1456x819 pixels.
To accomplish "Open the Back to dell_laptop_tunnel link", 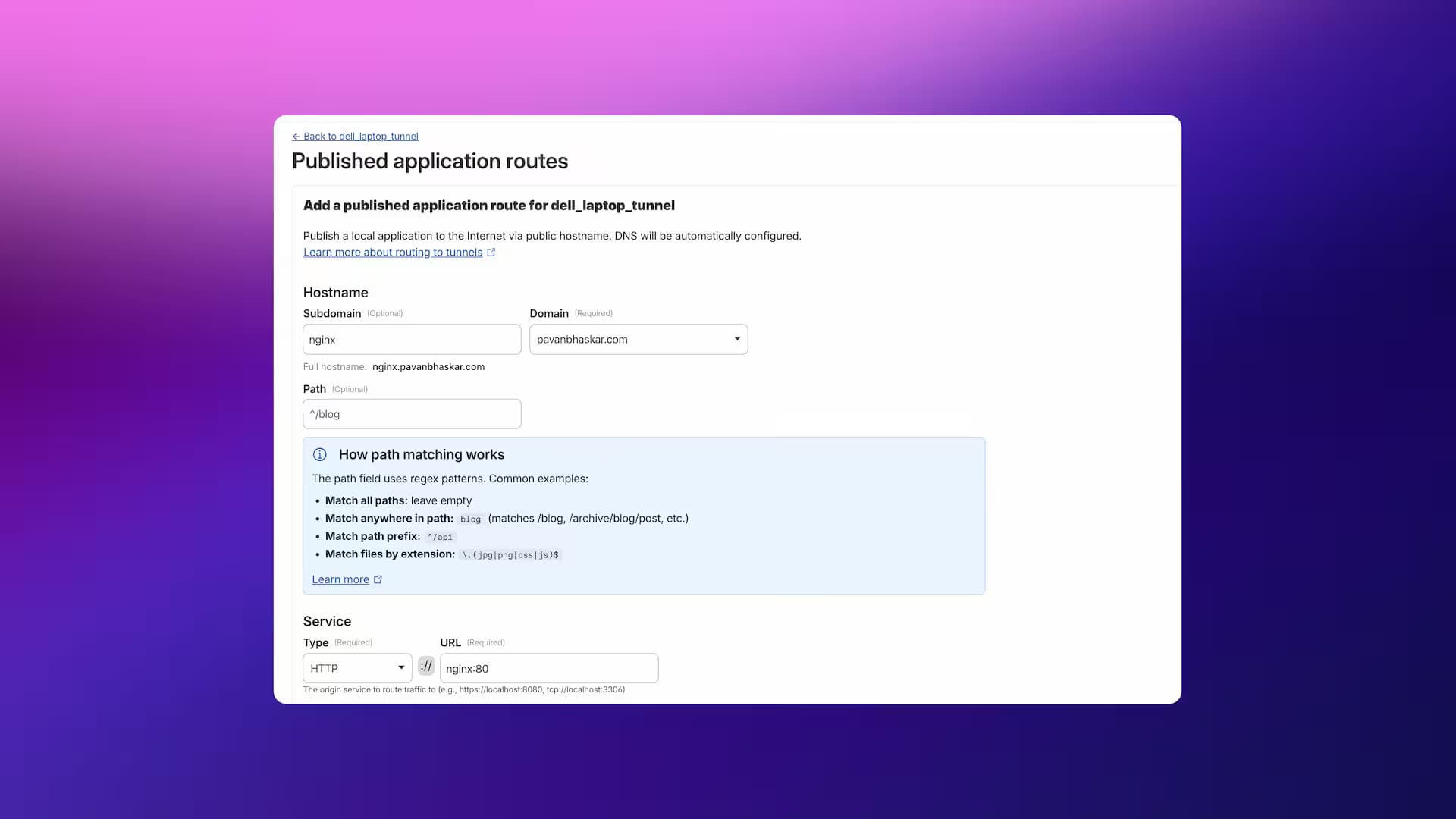I will [360, 136].
